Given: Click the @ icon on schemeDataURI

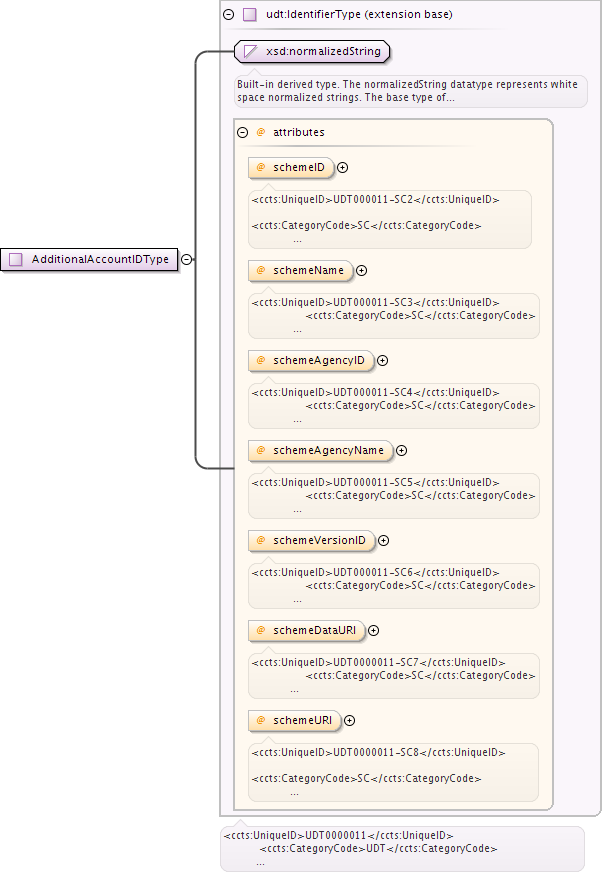Looking at the screenshot, I should pos(261,630).
